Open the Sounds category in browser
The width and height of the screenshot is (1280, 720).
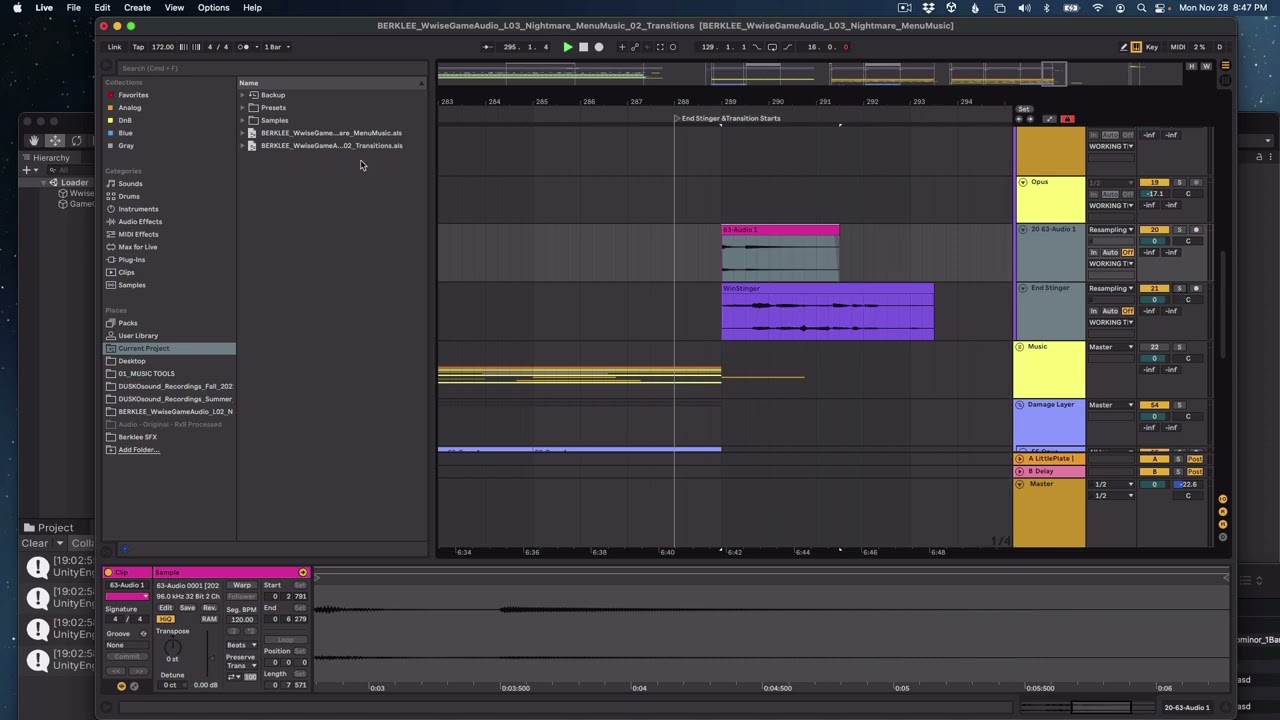(x=130, y=184)
